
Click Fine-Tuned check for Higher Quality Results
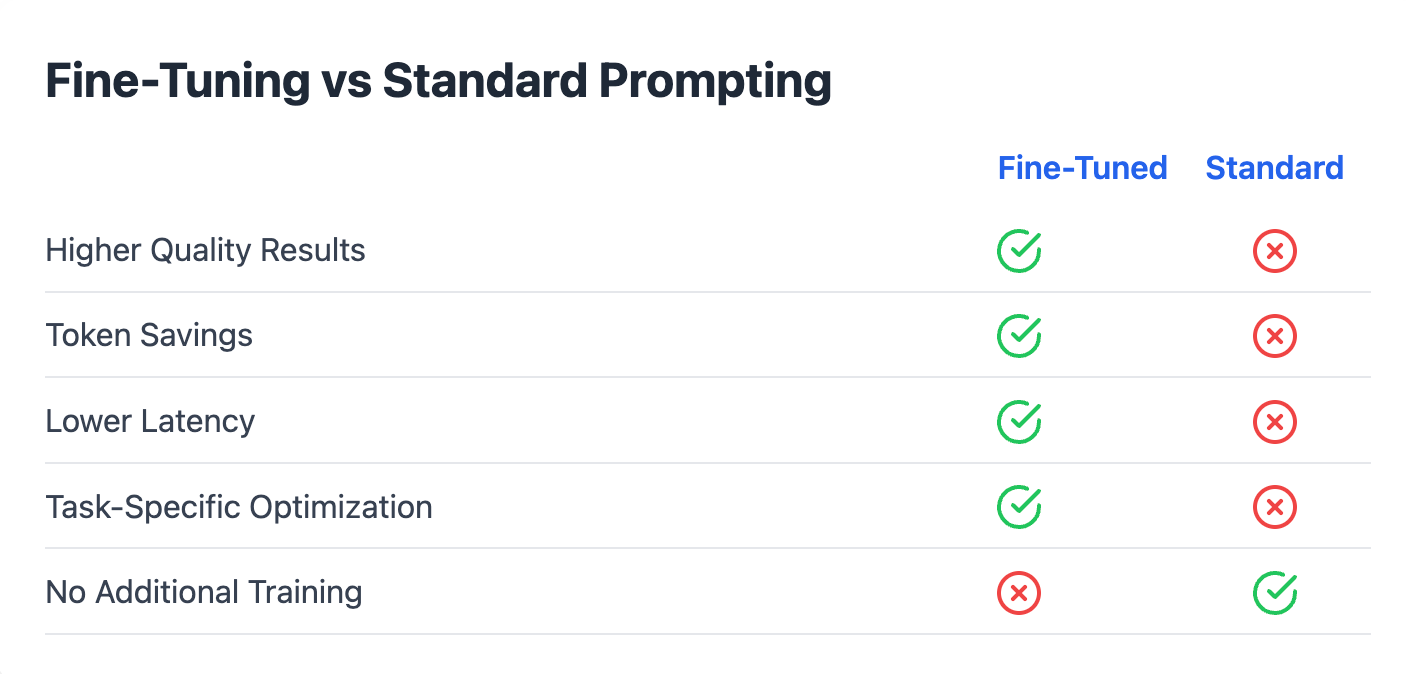[x=1019, y=250]
